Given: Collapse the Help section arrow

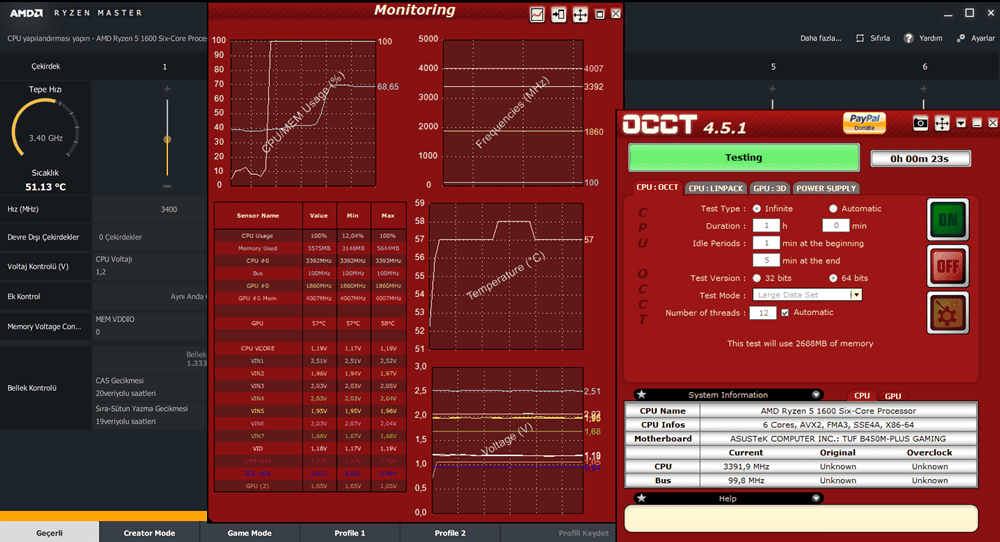Looking at the screenshot, I should pos(816,497).
